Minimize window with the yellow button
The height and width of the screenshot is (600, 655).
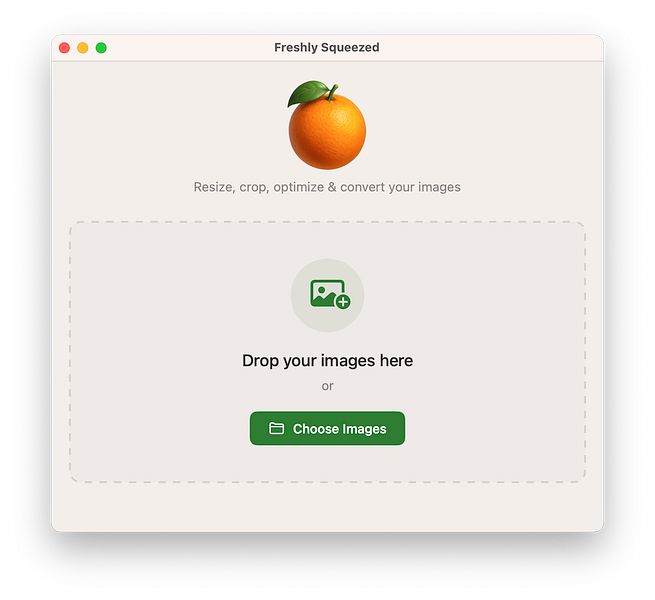83,48
